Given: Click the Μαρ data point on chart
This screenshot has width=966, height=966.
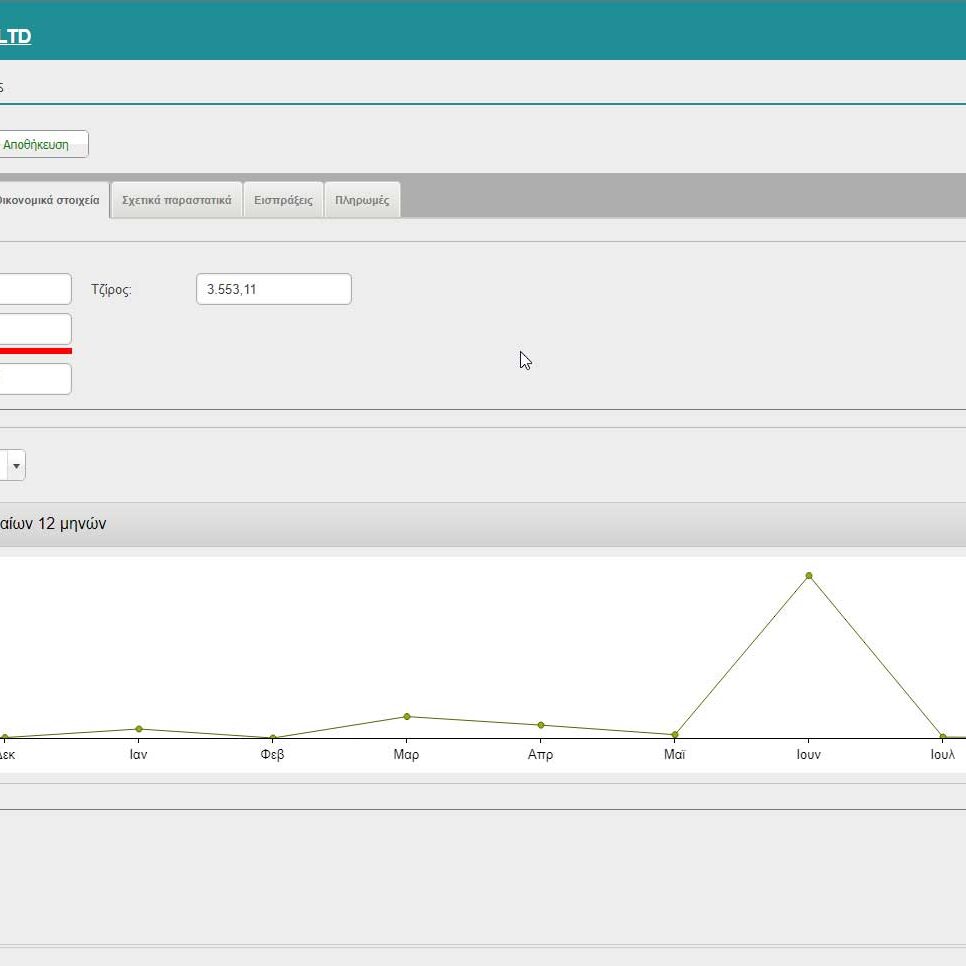Looking at the screenshot, I should click(407, 716).
